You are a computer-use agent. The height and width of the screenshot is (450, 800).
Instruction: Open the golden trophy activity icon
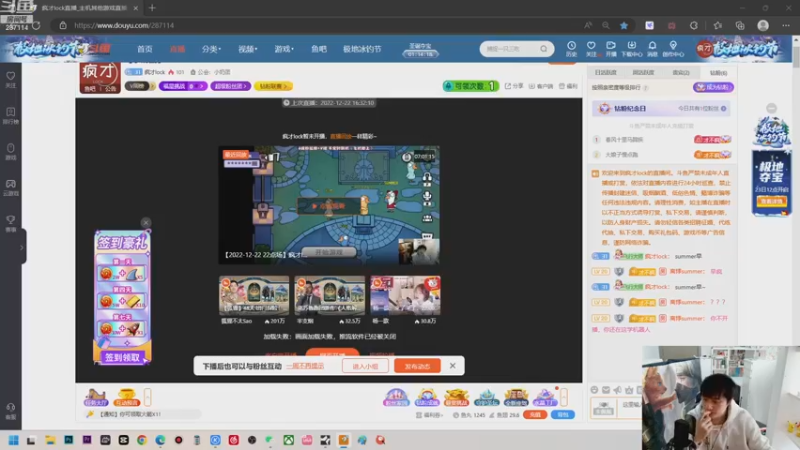(x=126, y=397)
